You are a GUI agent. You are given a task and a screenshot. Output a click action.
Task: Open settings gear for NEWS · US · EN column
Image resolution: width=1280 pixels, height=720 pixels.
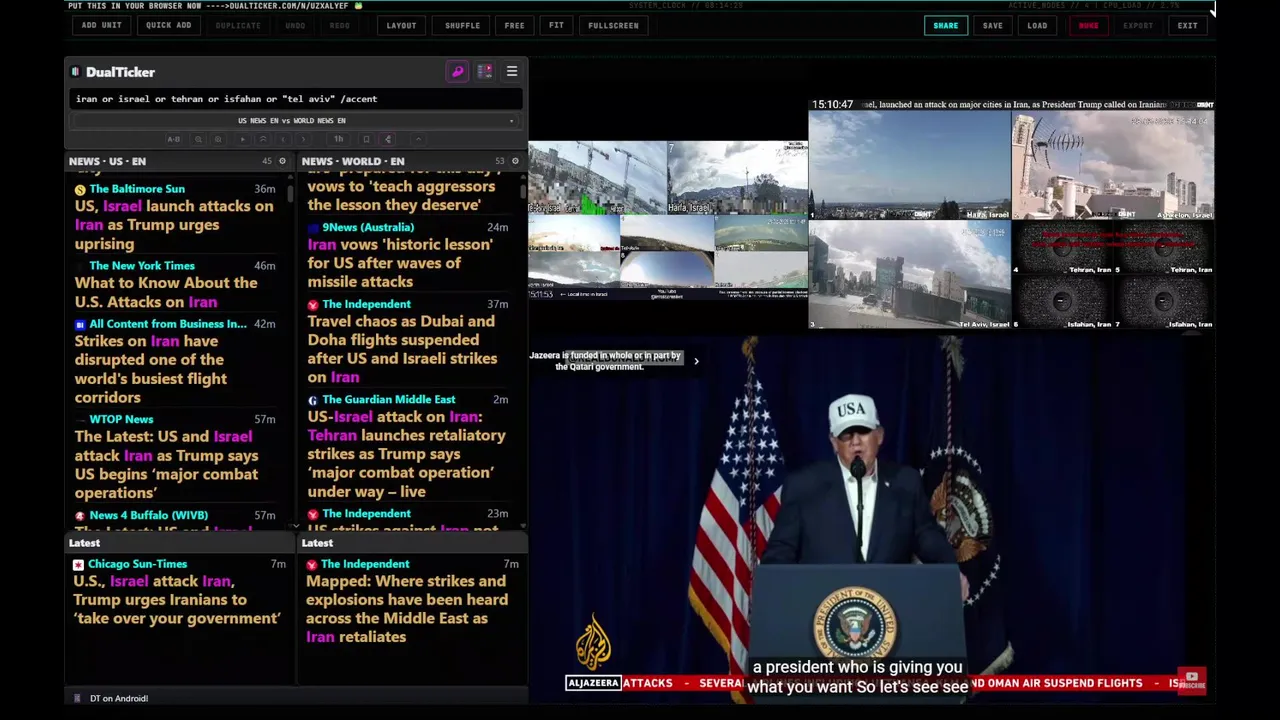click(282, 161)
